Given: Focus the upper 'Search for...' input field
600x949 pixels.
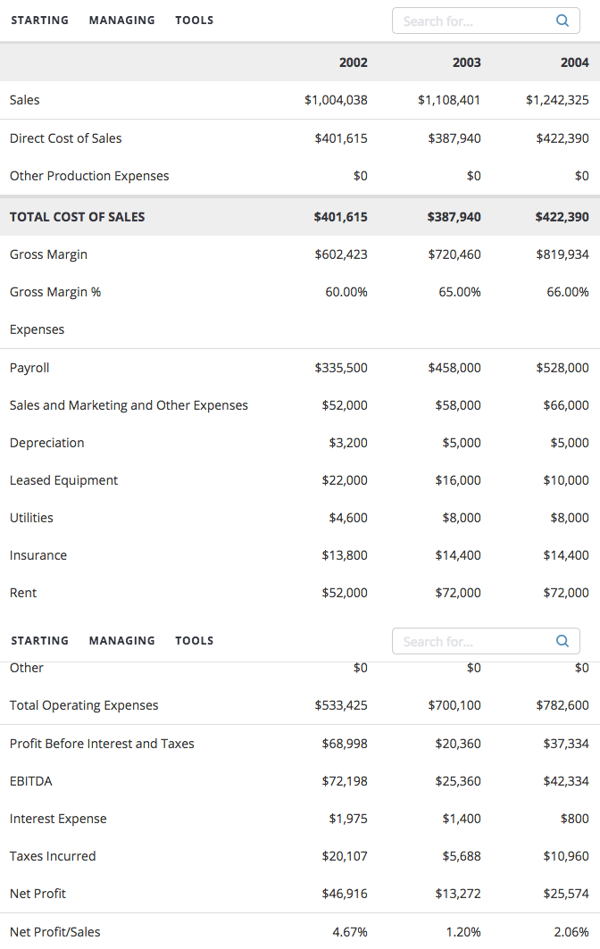Looking at the screenshot, I should (x=470, y=21).
